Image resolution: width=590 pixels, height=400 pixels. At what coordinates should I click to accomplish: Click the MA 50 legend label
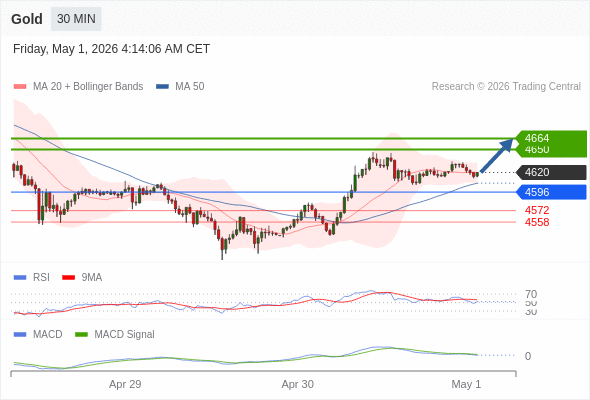click(x=190, y=87)
